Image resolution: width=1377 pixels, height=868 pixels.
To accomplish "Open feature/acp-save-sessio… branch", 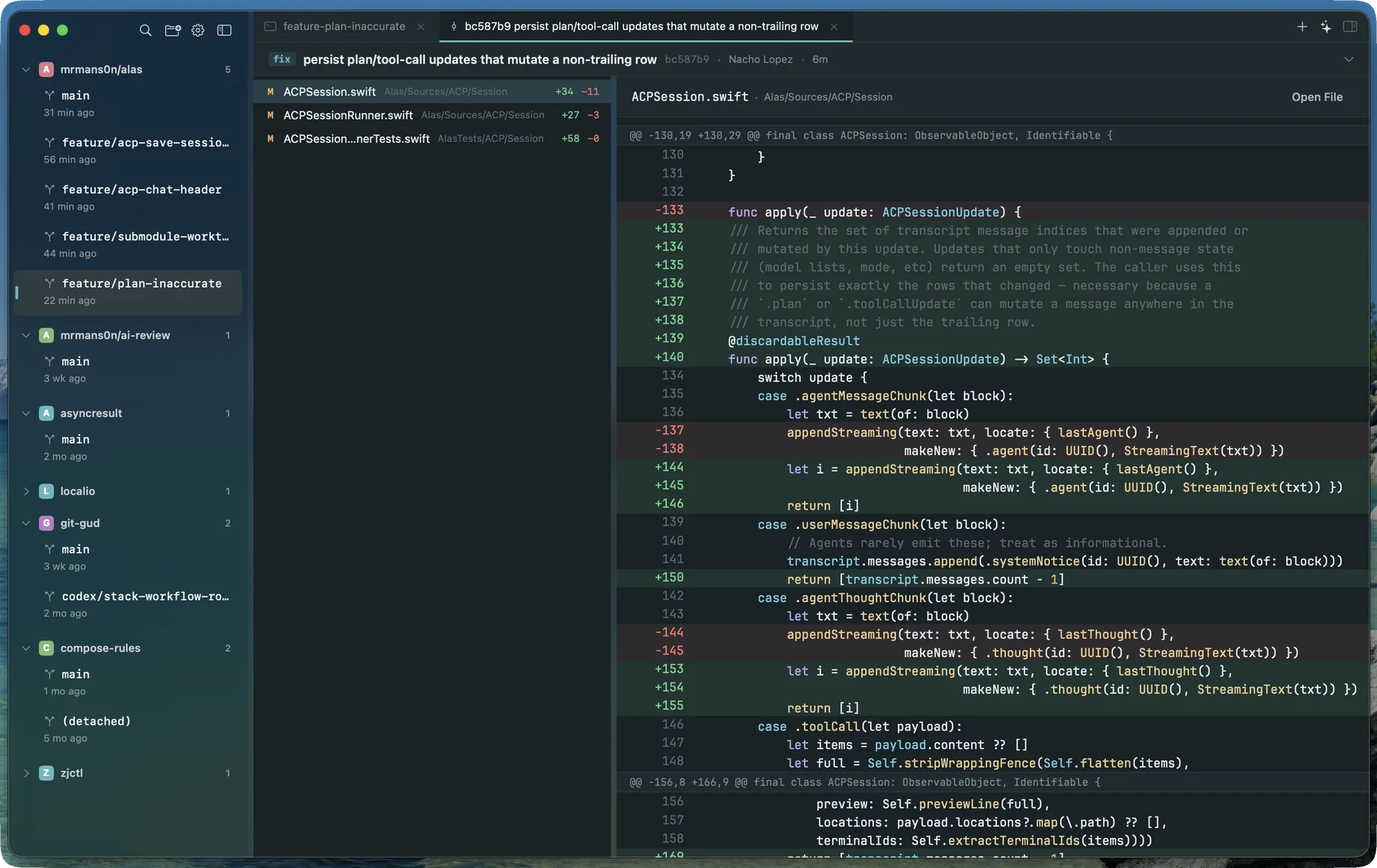I will 128,150.
